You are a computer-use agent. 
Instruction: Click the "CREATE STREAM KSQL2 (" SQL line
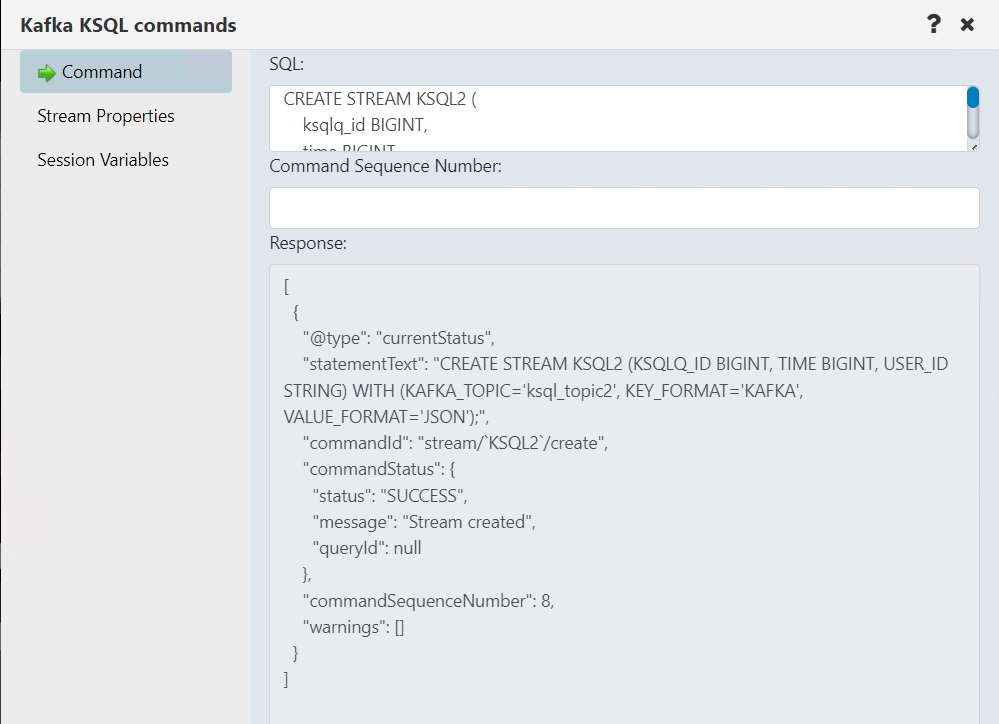click(380, 99)
